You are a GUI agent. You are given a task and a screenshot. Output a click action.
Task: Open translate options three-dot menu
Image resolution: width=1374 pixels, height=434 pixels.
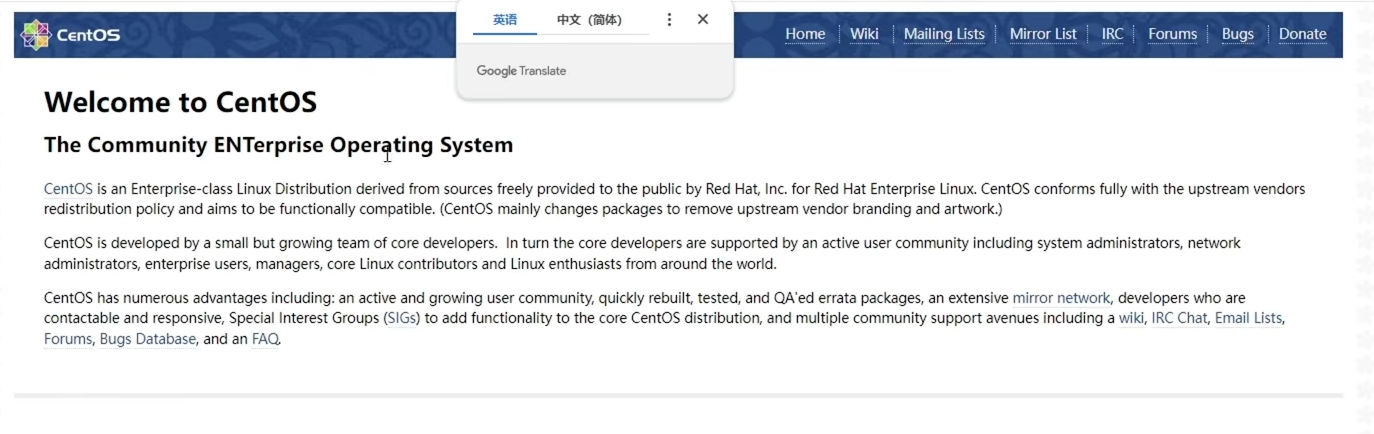coord(669,19)
